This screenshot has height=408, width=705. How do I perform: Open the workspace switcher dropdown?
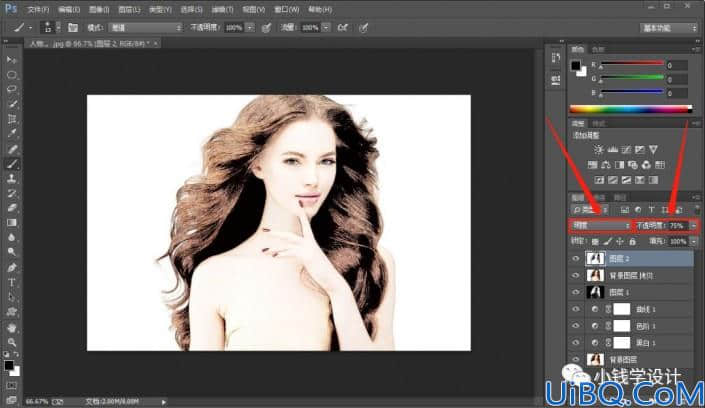point(668,28)
